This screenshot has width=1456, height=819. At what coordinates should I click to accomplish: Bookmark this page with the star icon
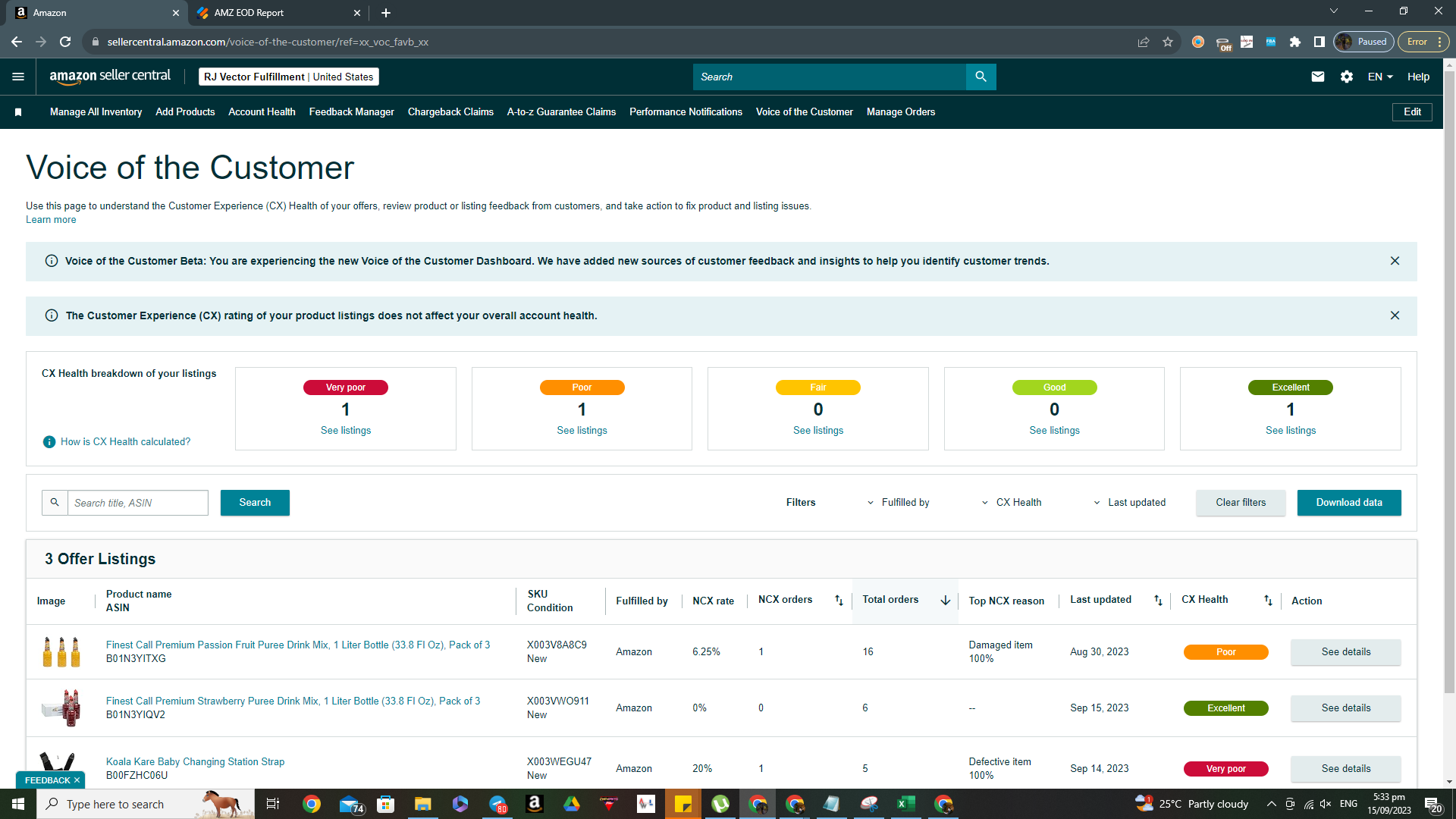coord(1168,42)
